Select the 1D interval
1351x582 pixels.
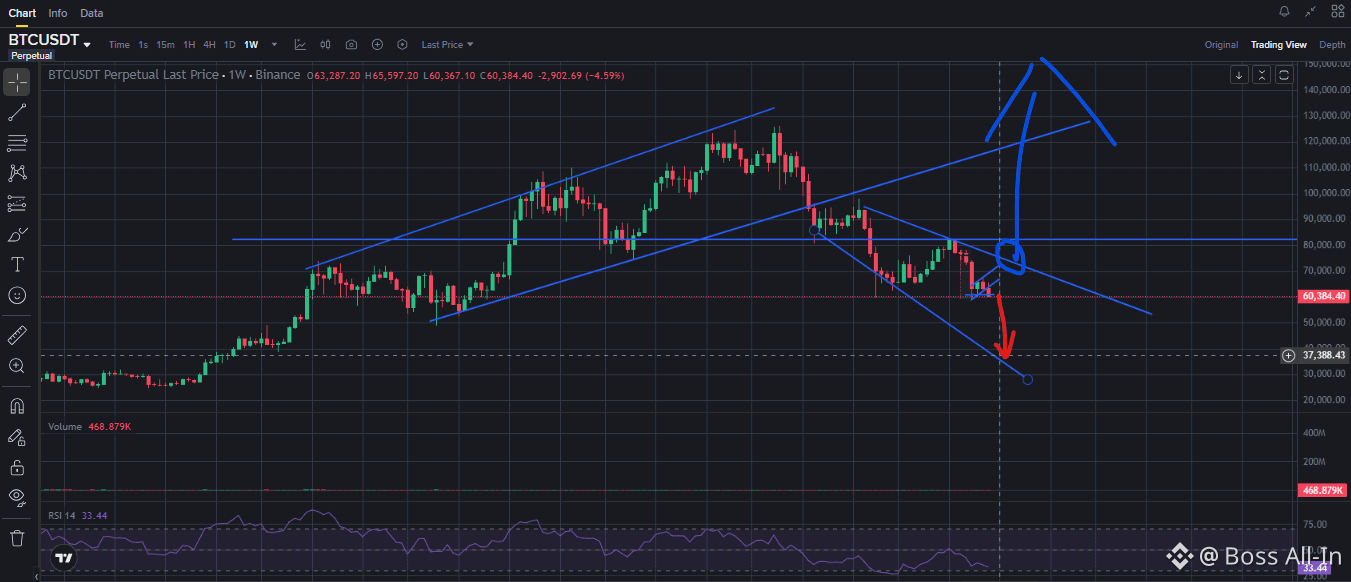(x=229, y=44)
